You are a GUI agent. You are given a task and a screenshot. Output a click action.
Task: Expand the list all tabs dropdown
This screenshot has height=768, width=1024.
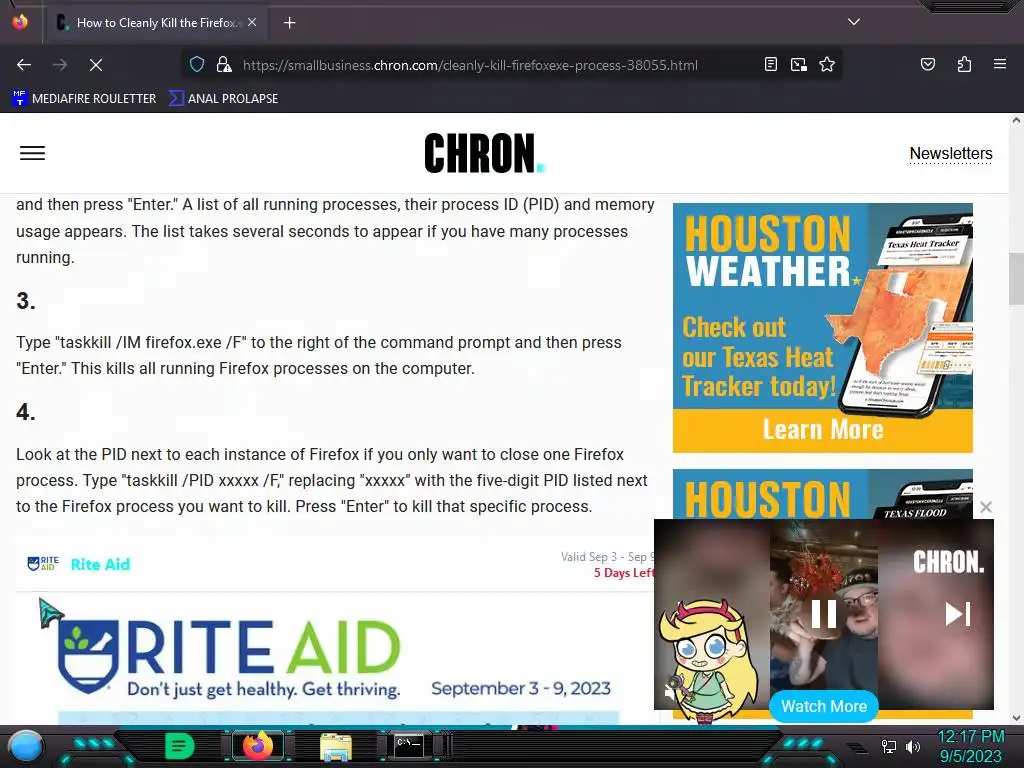click(x=854, y=22)
